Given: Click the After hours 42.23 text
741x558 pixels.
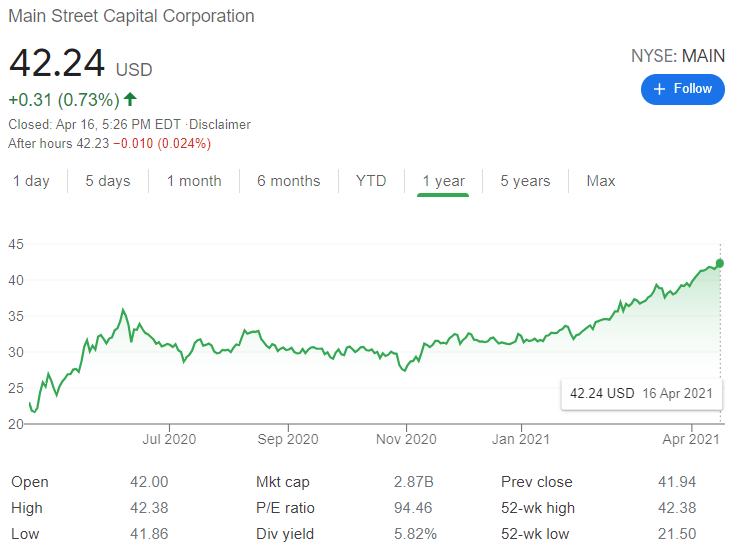Looking at the screenshot, I should click(x=59, y=143).
